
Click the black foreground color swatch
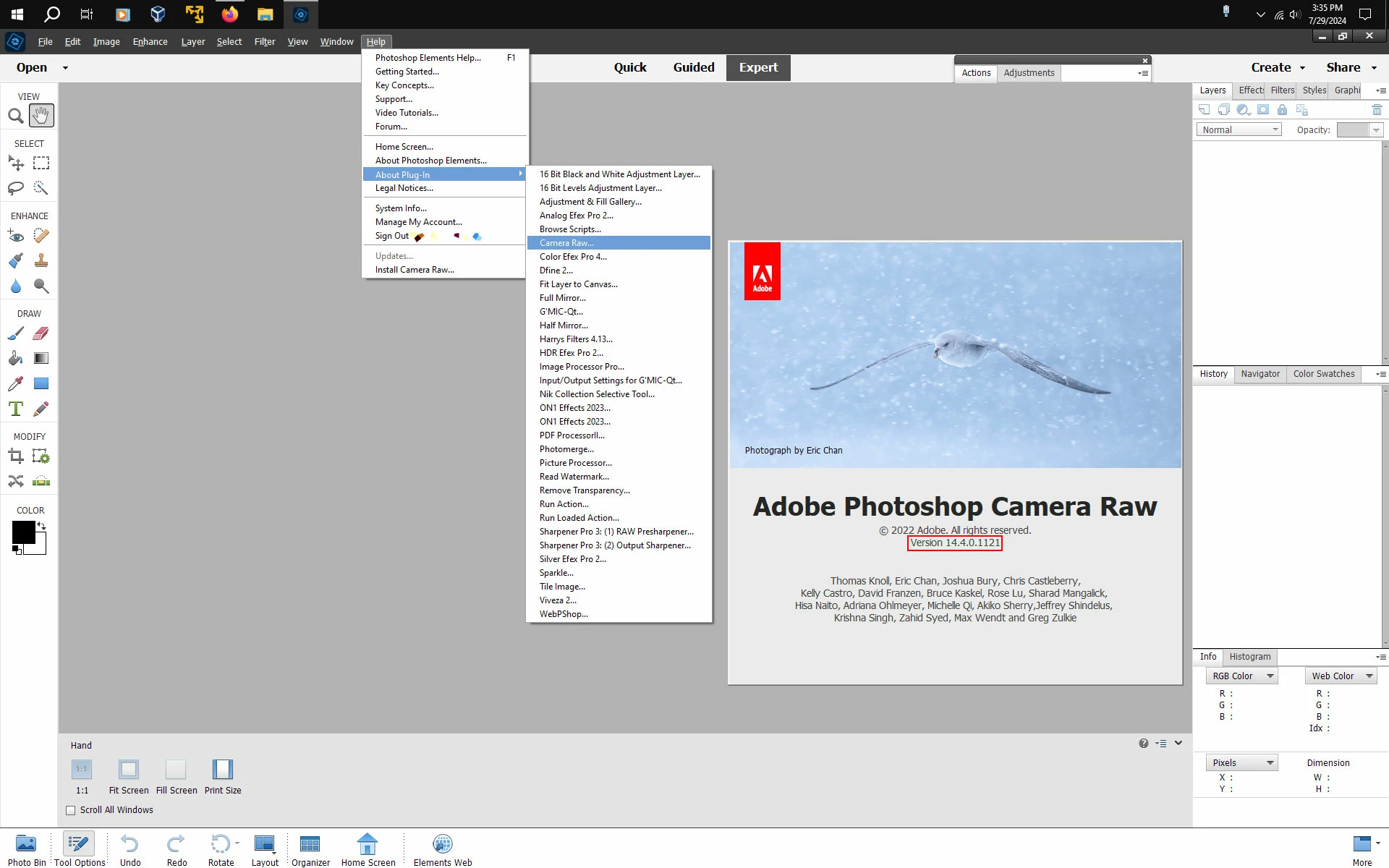[23, 532]
